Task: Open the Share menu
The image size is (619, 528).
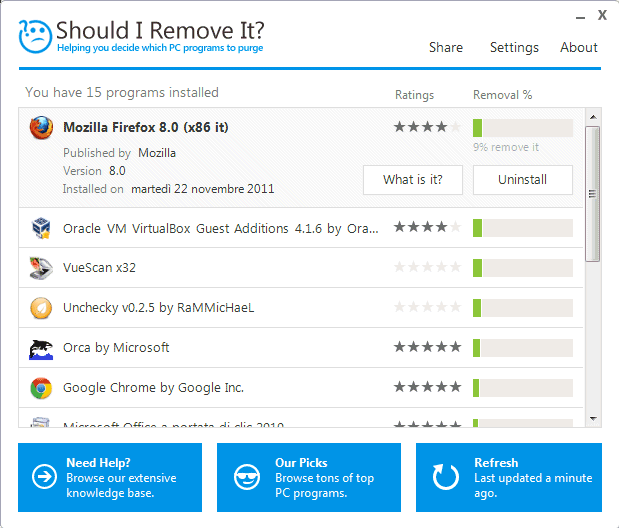Action: click(x=446, y=47)
